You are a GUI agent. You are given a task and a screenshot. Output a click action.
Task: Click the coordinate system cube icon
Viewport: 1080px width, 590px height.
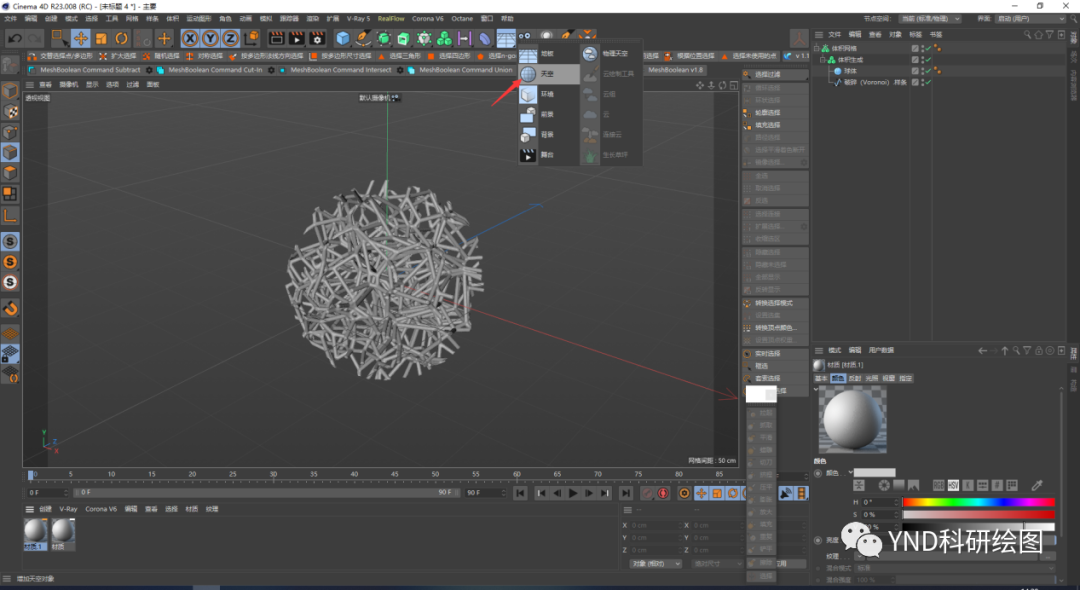click(251, 39)
